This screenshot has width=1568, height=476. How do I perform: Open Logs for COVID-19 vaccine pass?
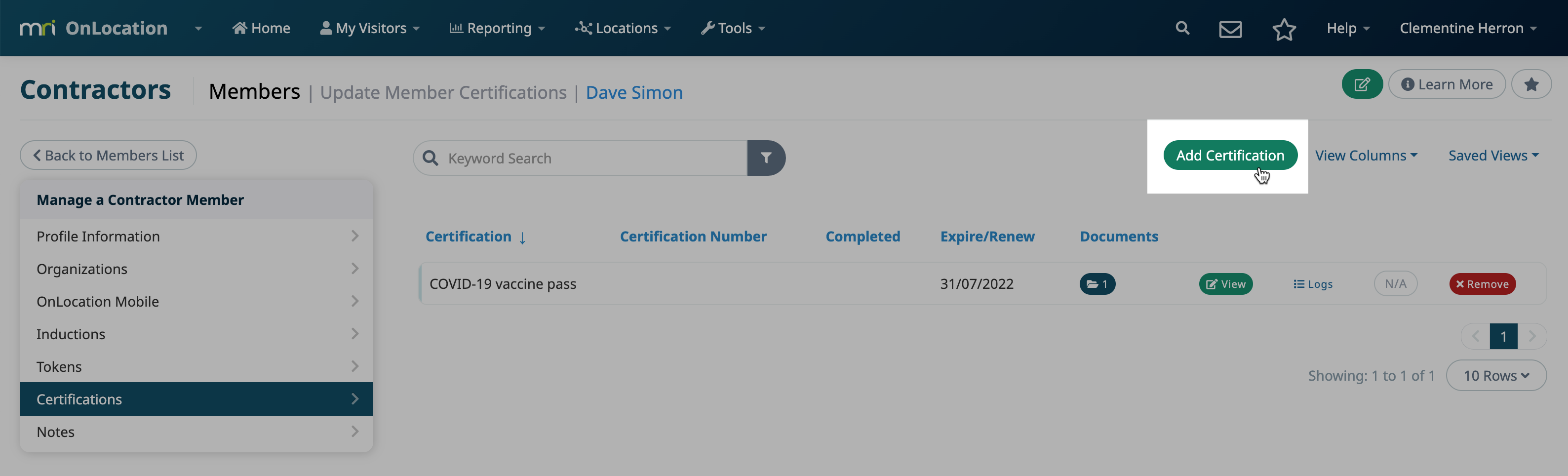(x=1312, y=283)
